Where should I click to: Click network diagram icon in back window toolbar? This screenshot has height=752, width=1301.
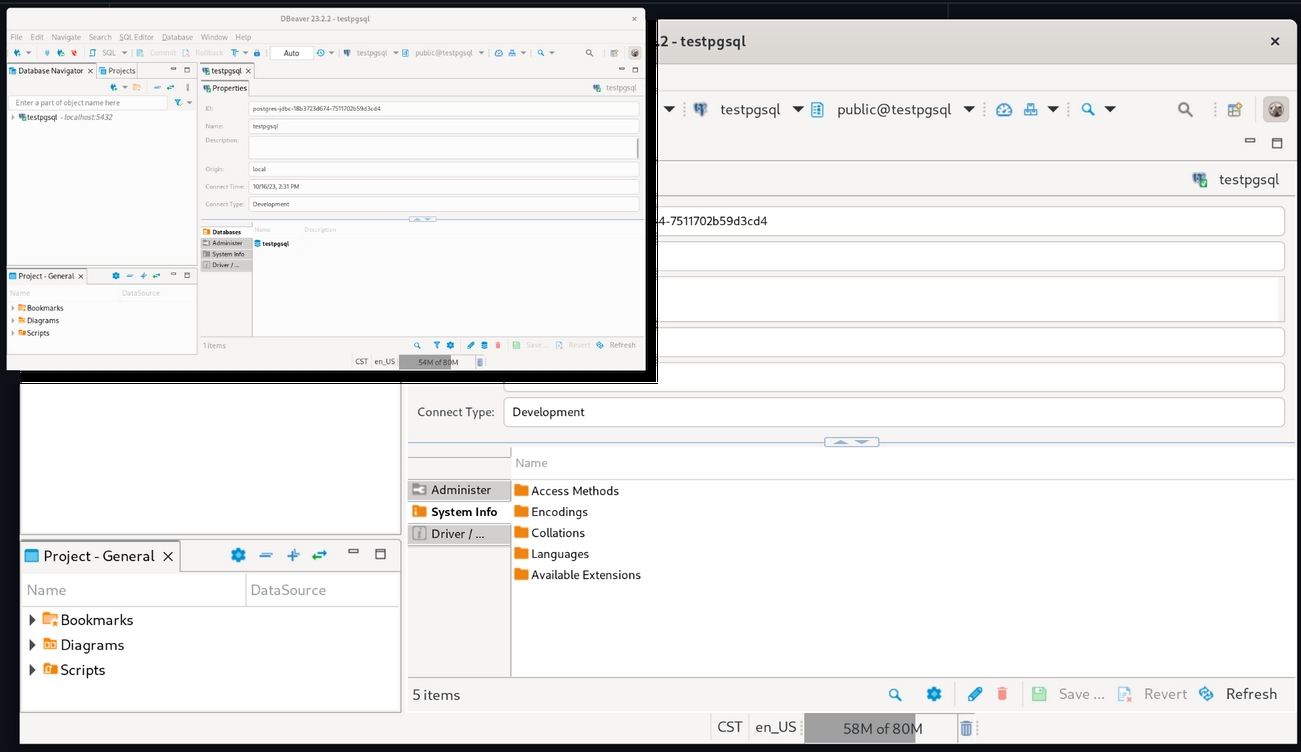[1031, 110]
